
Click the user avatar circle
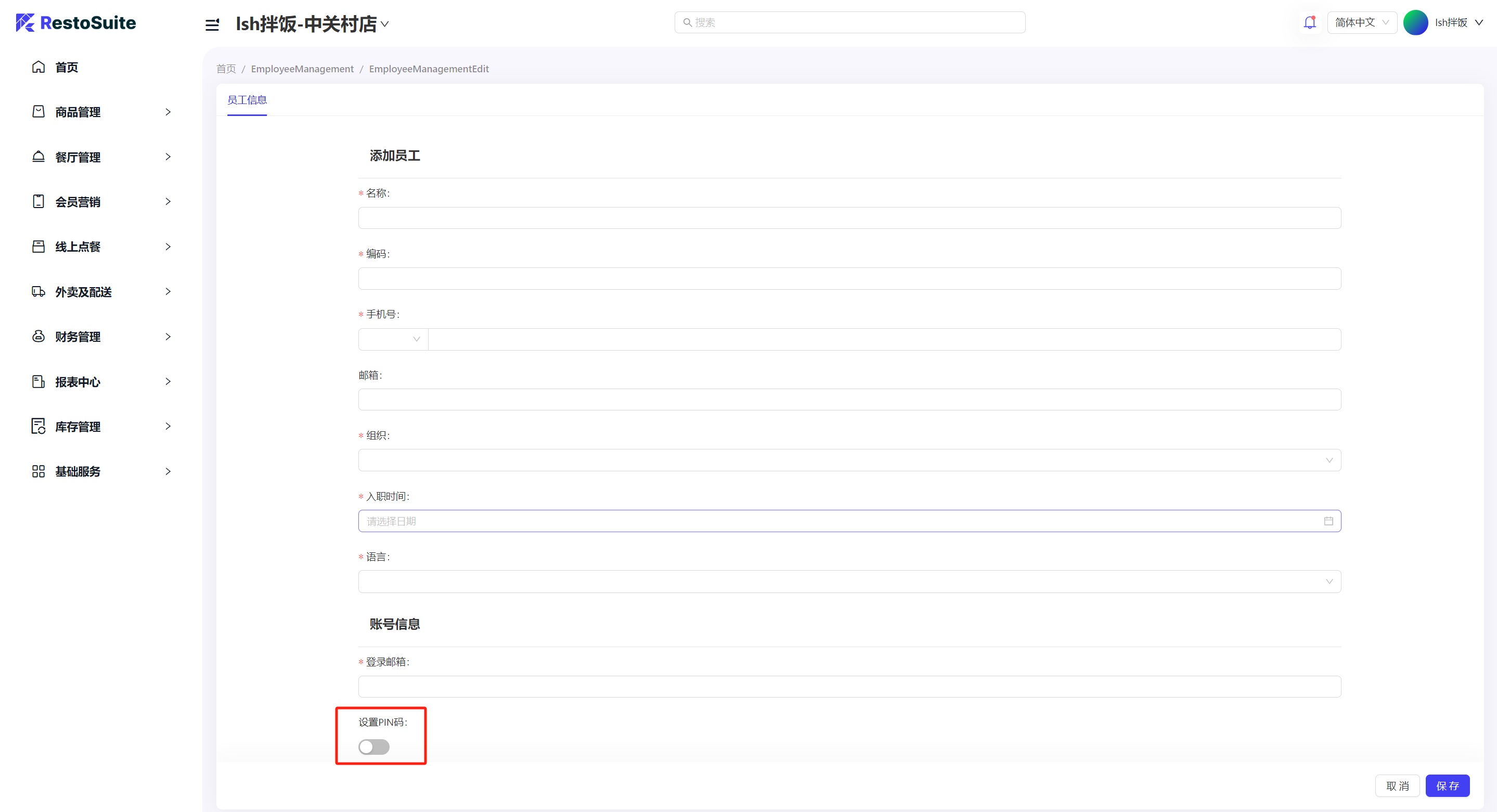click(1415, 23)
